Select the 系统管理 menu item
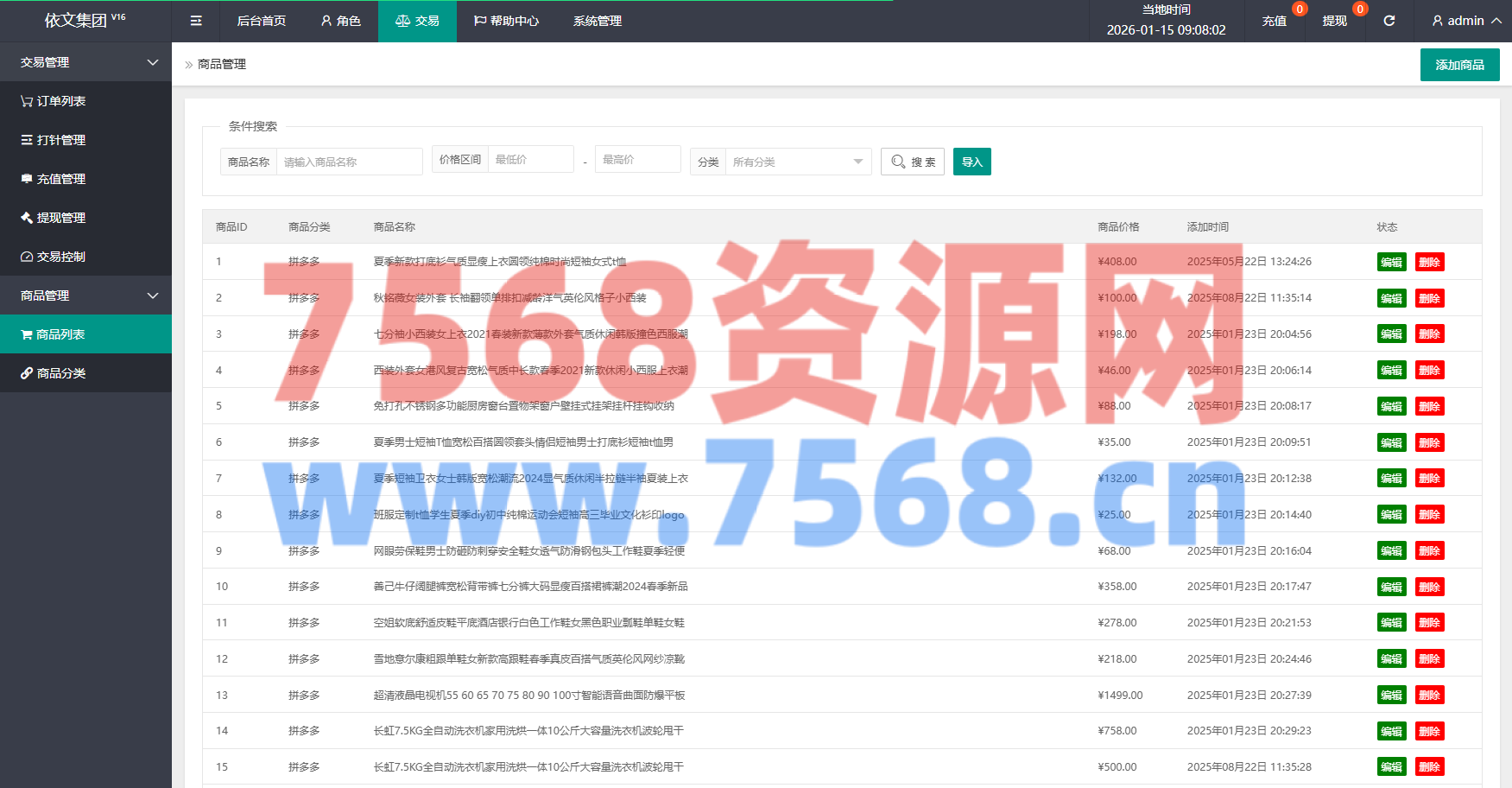Image resolution: width=1512 pixels, height=788 pixels. point(598,21)
